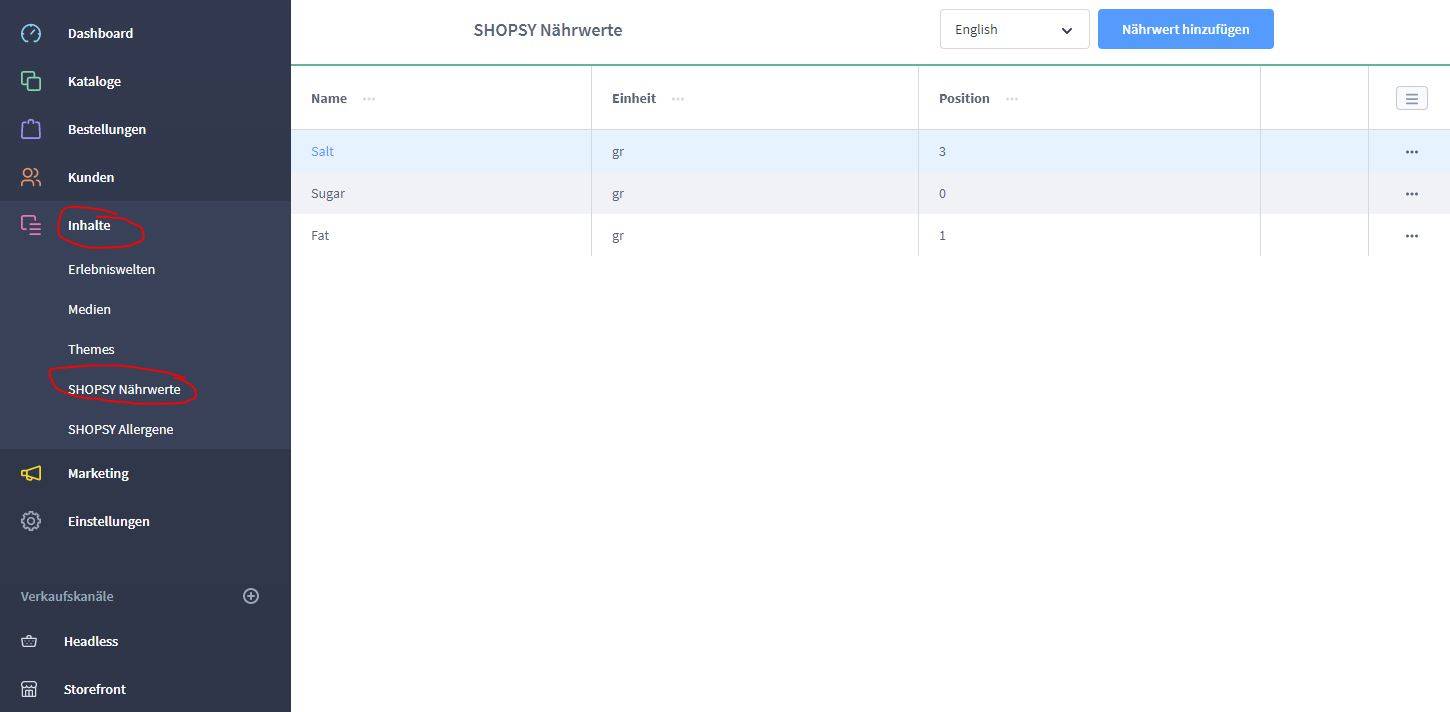
Task: Open the Kataloge menu entry
Action: [x=94, y=81]
